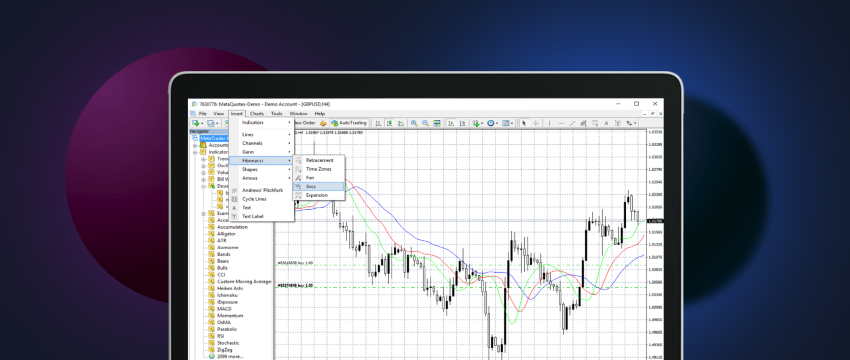The width and height of the screenshot is (850, 360).
Task: Select Stochastic indicator in Navigator
Action: point(228,343)
